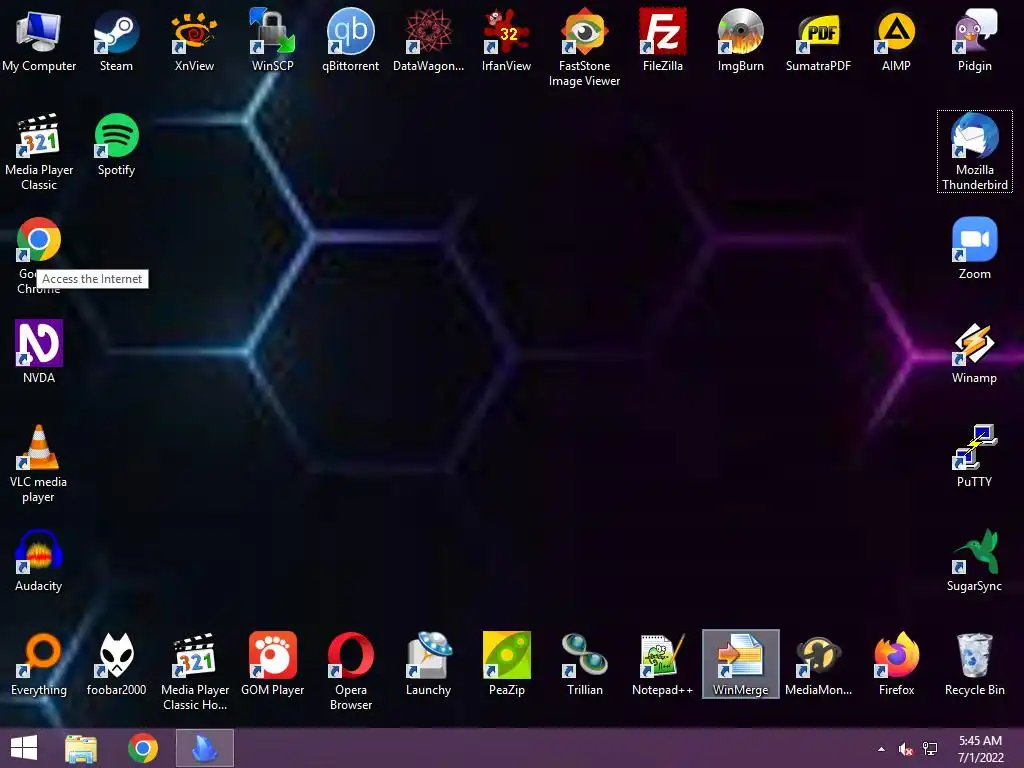Viewport: 1024px width, 768px height.
Task: Launch Chrome from the taskbar
Action: [x=143, y=748]
